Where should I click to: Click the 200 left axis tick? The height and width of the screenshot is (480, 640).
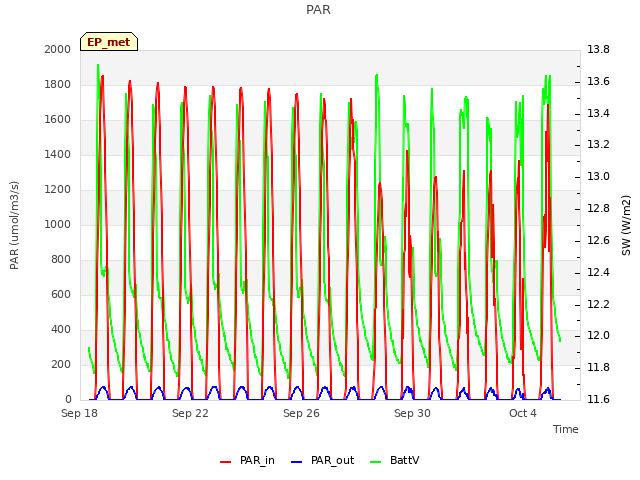[61, 364]
